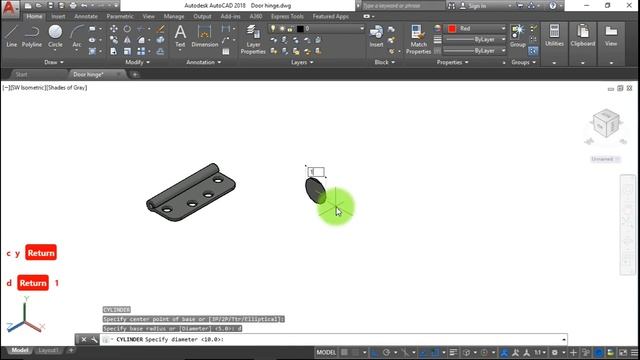Toggle layer freeze sun icon

[x=282, y=29]
